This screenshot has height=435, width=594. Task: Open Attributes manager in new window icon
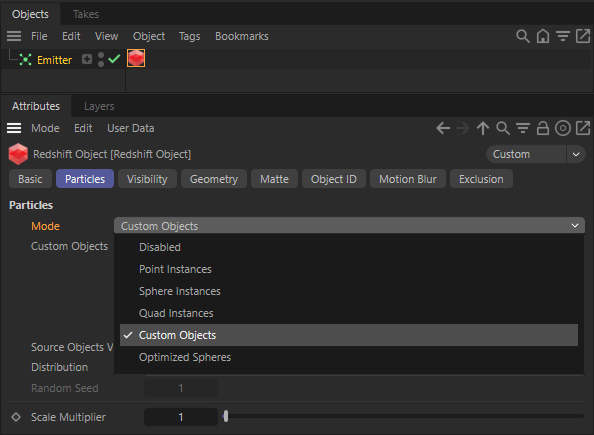tap(583, 128)
